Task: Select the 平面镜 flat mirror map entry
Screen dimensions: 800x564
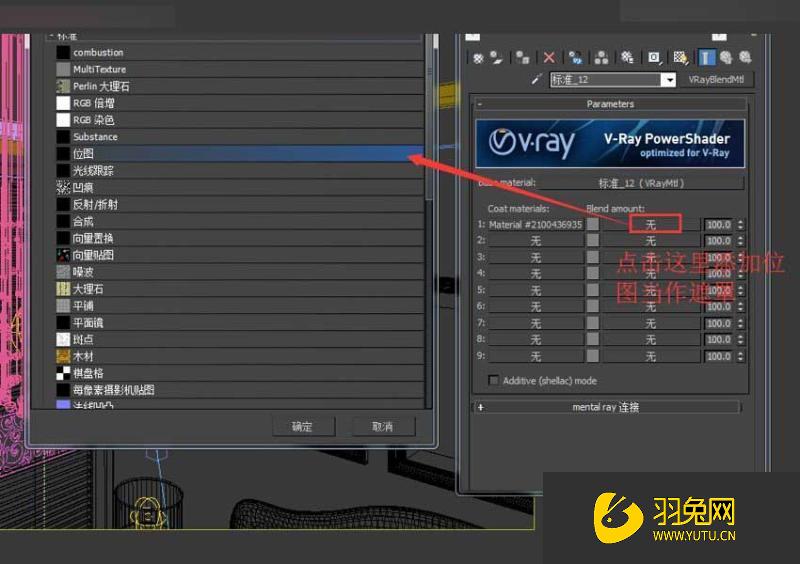Action: pyautogui.click(x=240, y=323)
